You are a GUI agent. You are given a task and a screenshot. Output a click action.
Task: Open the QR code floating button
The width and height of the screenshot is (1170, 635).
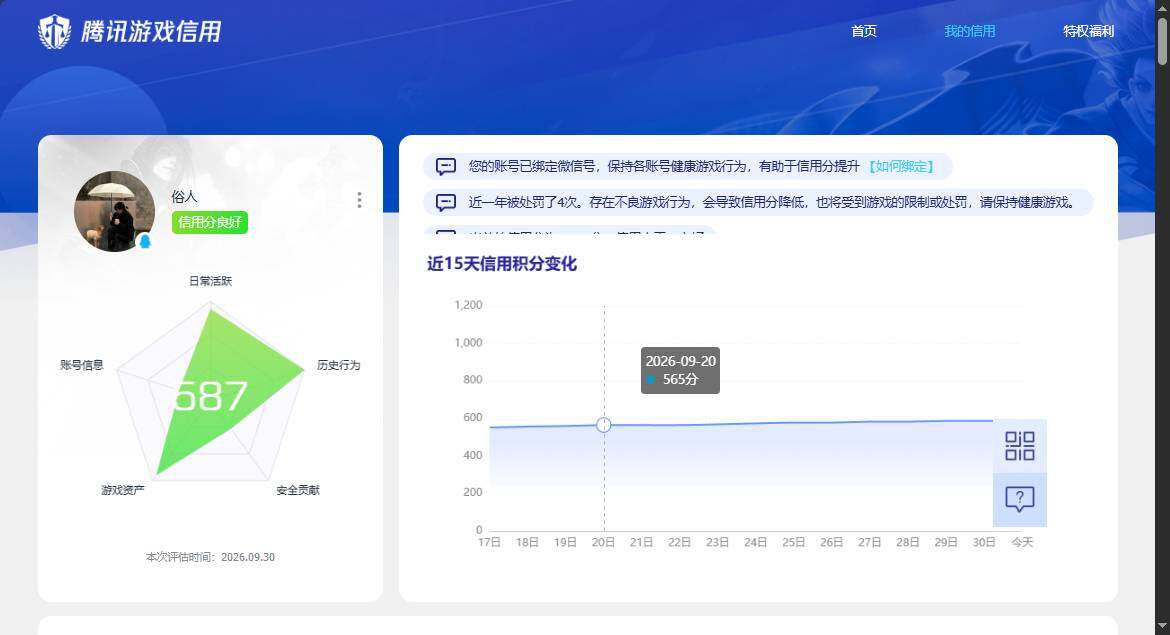1019,446
